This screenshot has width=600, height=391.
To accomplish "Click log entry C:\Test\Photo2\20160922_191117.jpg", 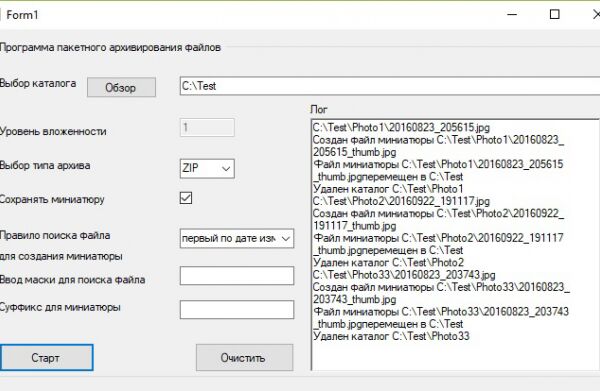I will [401, 201].
